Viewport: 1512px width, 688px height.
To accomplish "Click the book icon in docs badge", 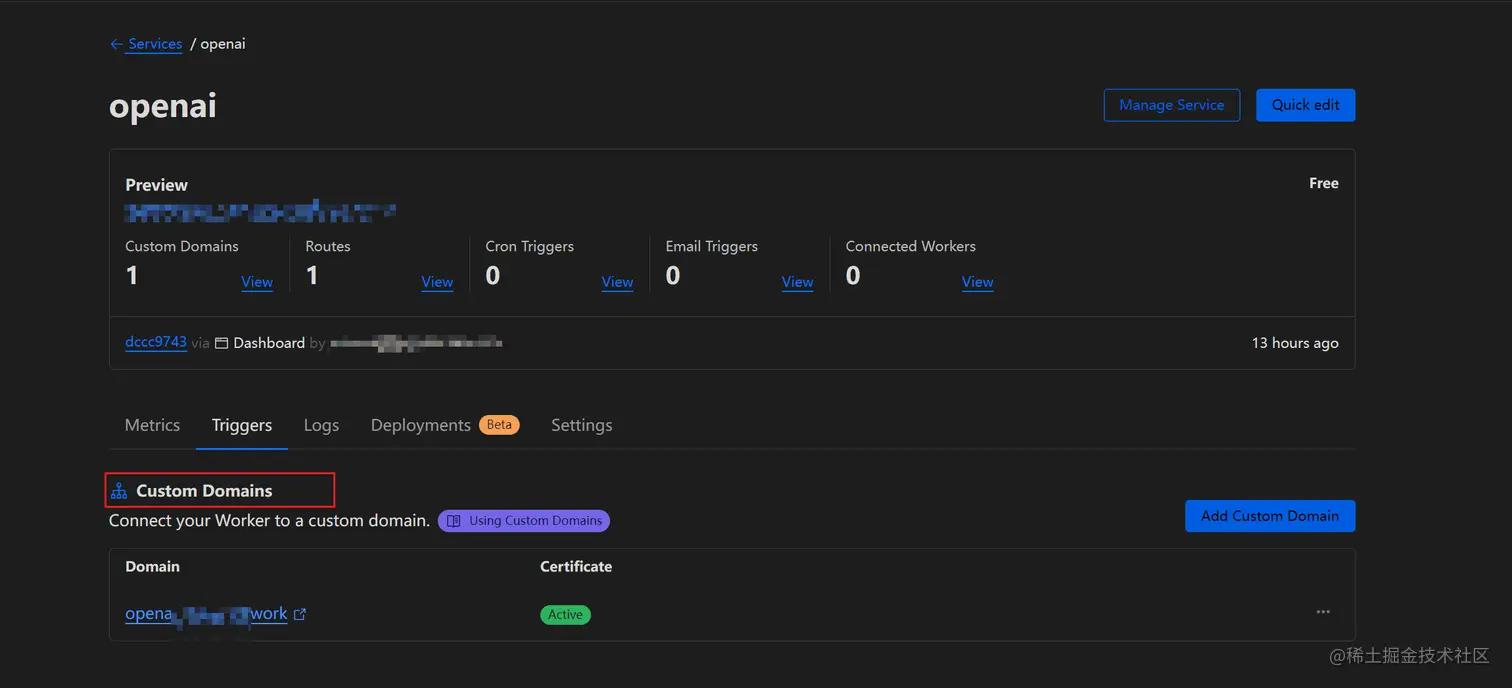I will point(454,521).
